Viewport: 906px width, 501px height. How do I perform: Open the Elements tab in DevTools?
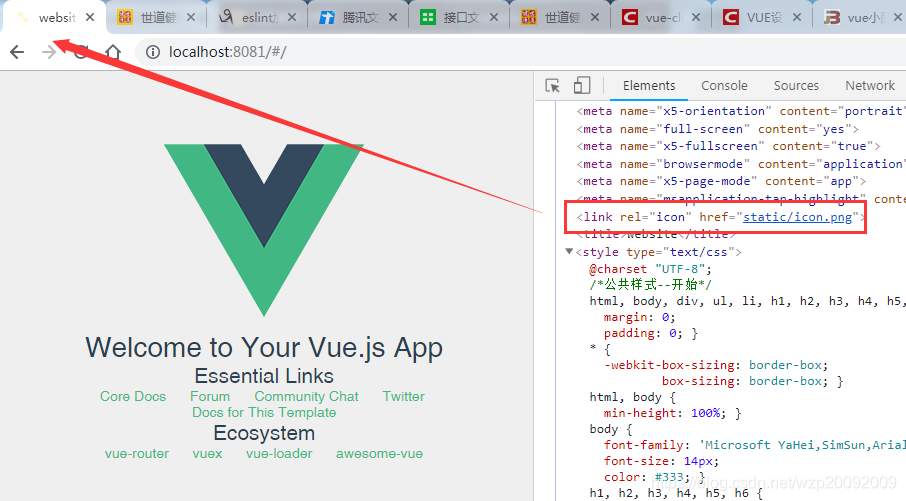click(x=649, y=86)
